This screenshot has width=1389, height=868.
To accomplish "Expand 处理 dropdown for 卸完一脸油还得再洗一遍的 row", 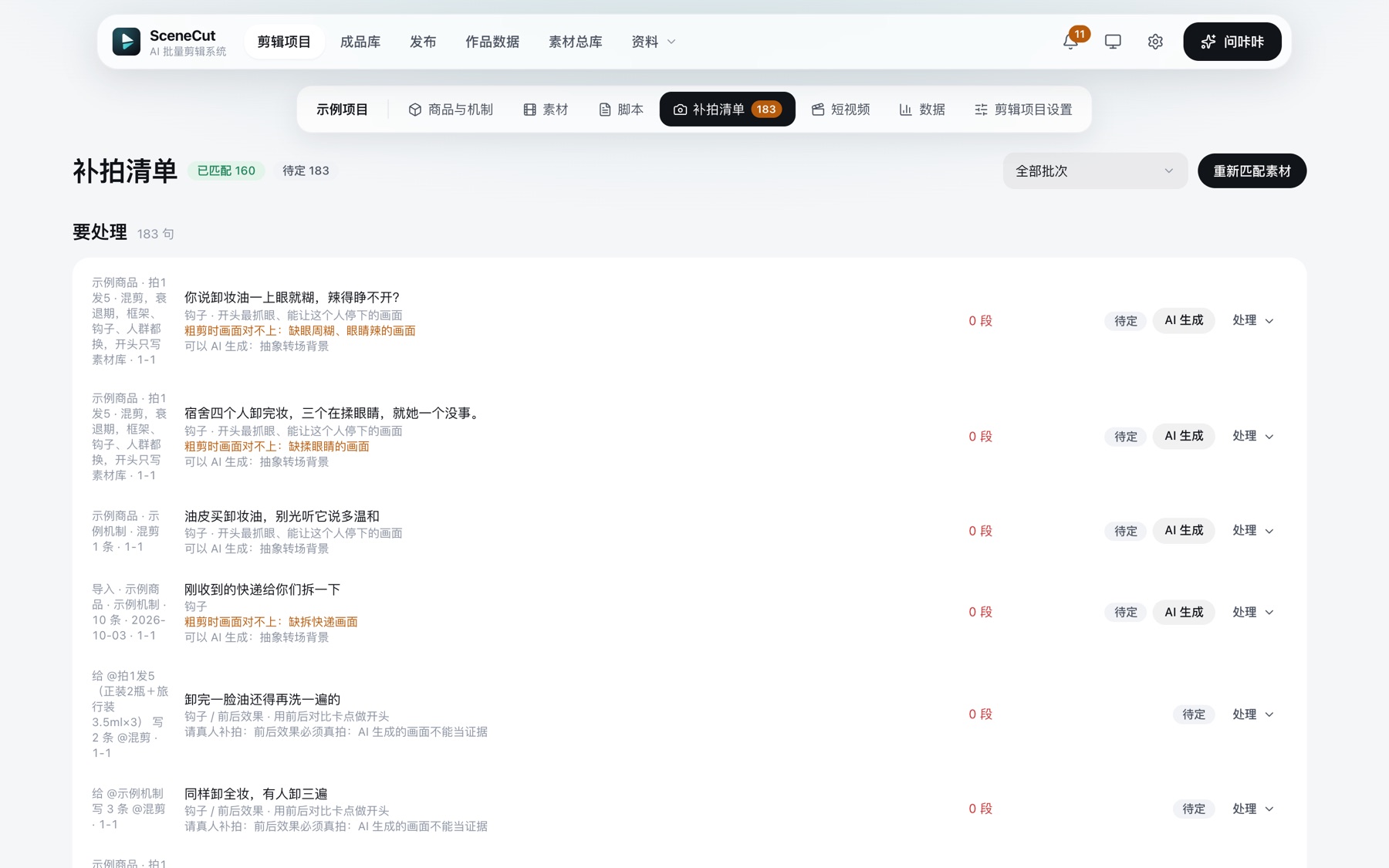I will pyautogui.click(x=1252, y=714).
